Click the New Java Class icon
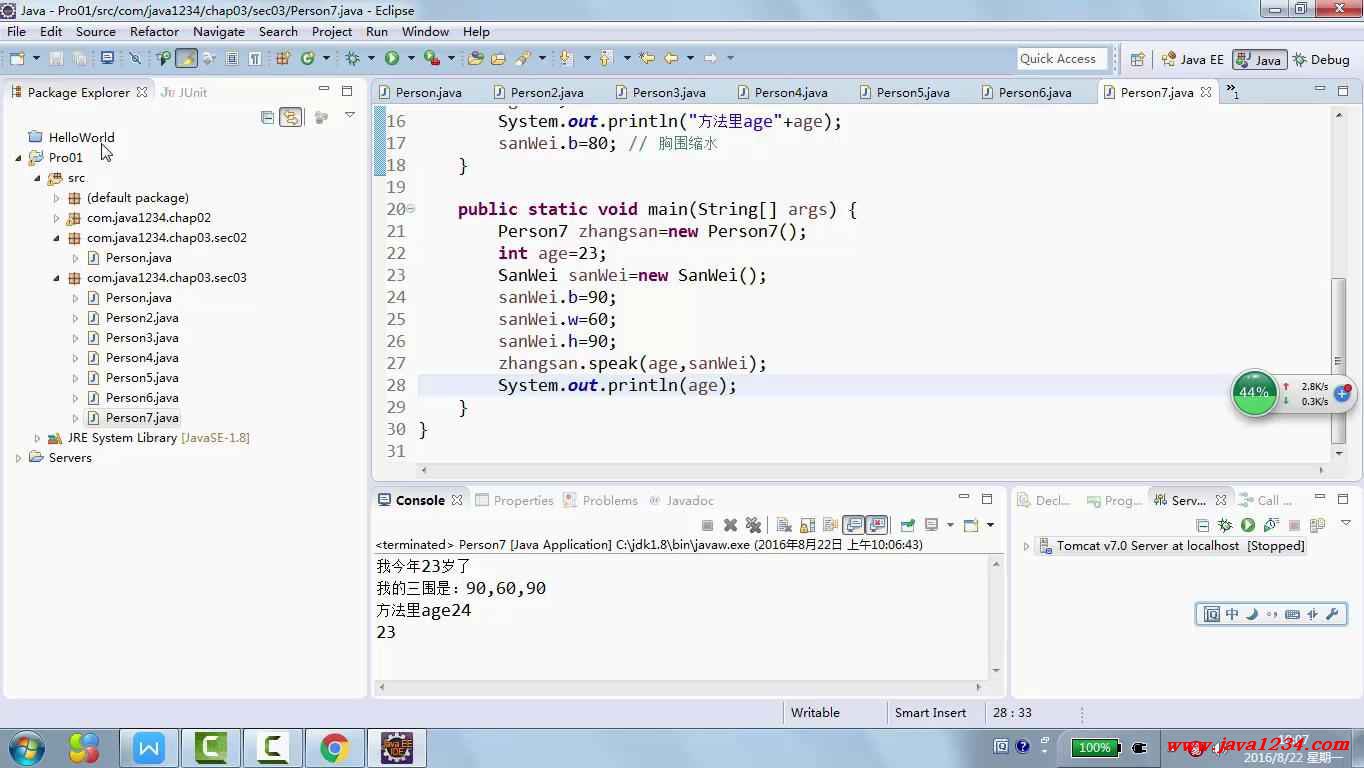This screenshot has height=768, width=1364. point(308,58)
